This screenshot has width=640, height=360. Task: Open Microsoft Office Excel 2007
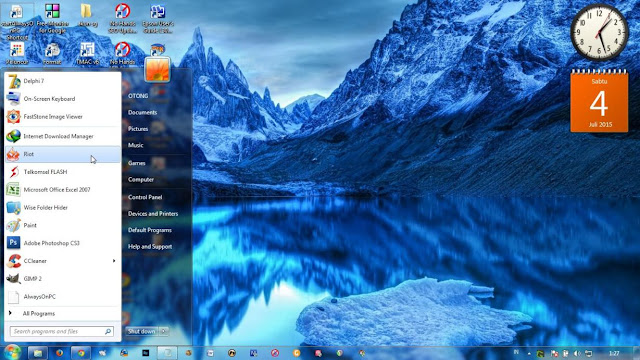tap(62, 190)
